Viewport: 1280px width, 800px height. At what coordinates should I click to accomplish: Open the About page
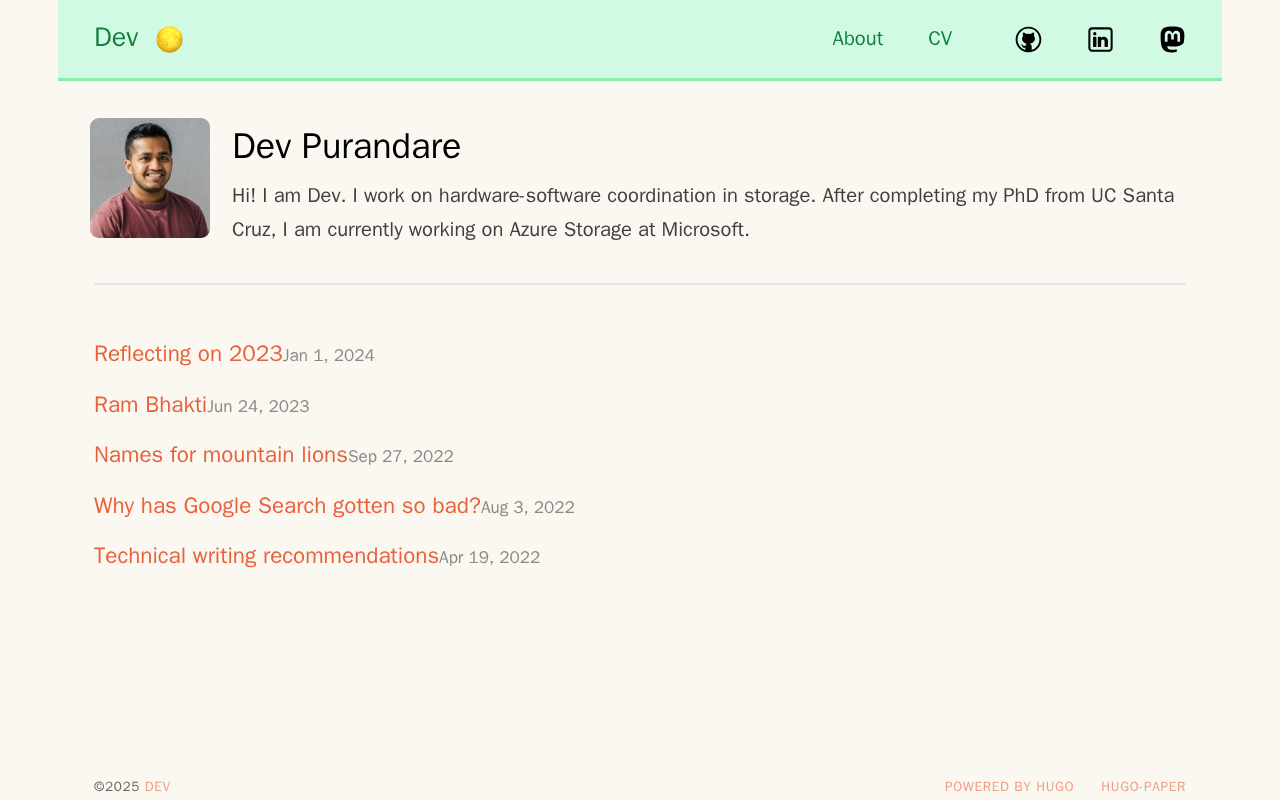click(857, 39)
